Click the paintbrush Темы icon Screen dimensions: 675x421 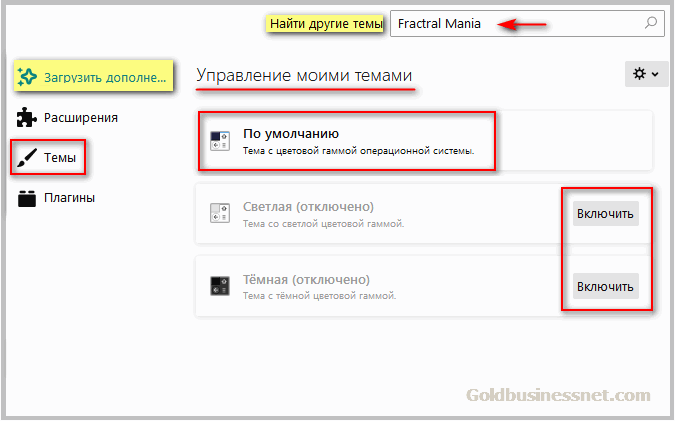click(x=27, y=158)
